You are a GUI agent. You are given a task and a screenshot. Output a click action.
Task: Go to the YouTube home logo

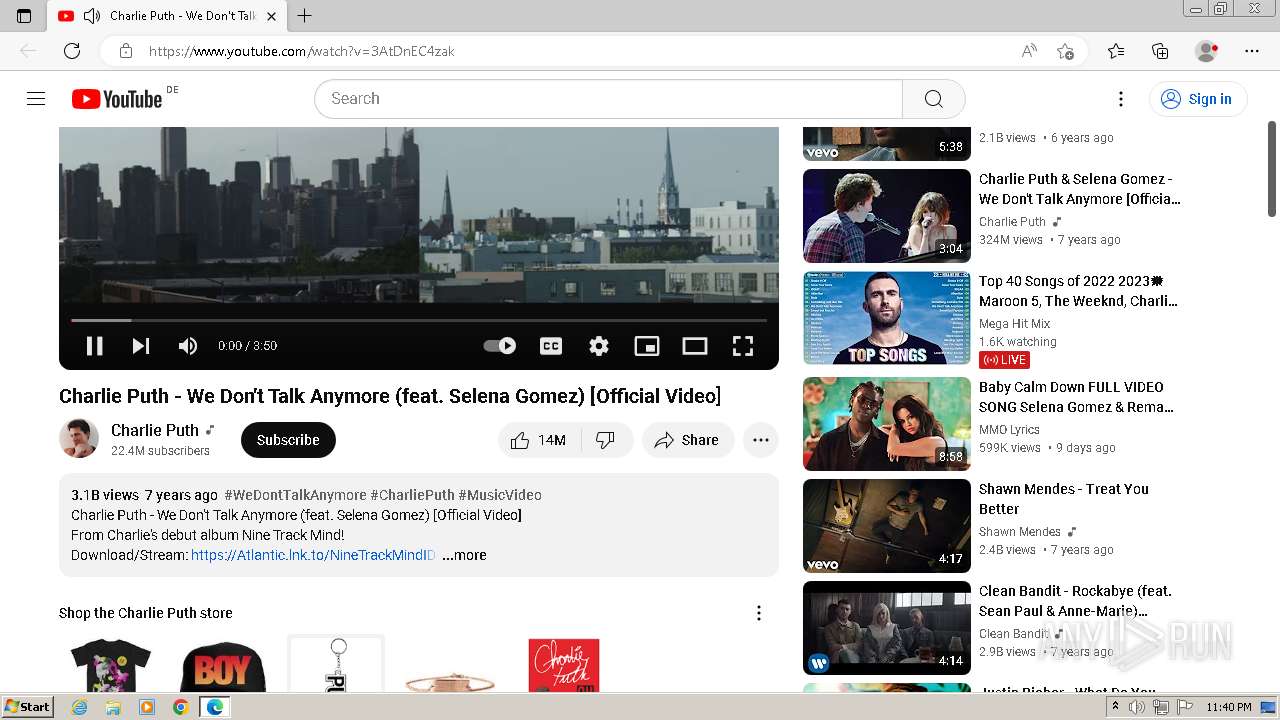click(x=117, y=98)
